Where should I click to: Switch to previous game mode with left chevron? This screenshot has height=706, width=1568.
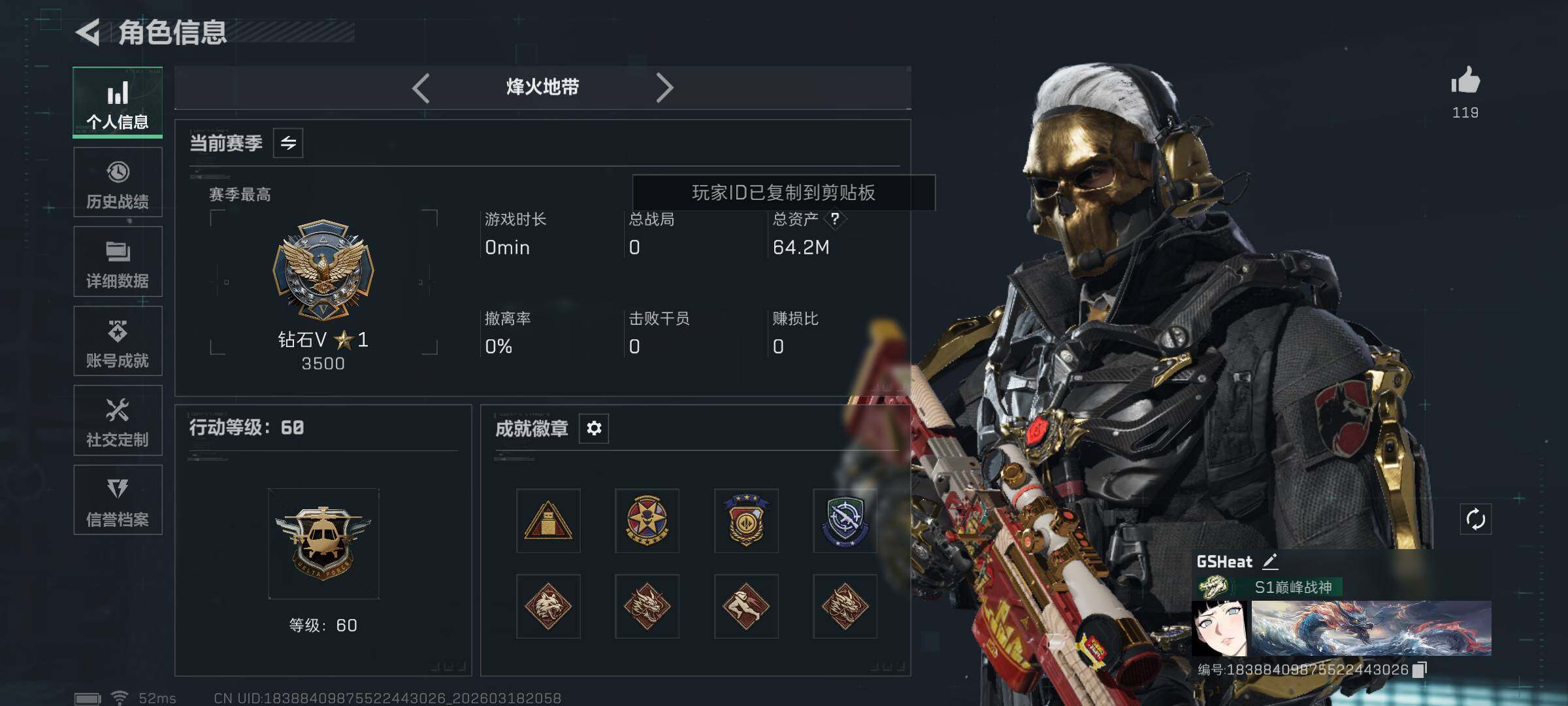pos(421,88)
